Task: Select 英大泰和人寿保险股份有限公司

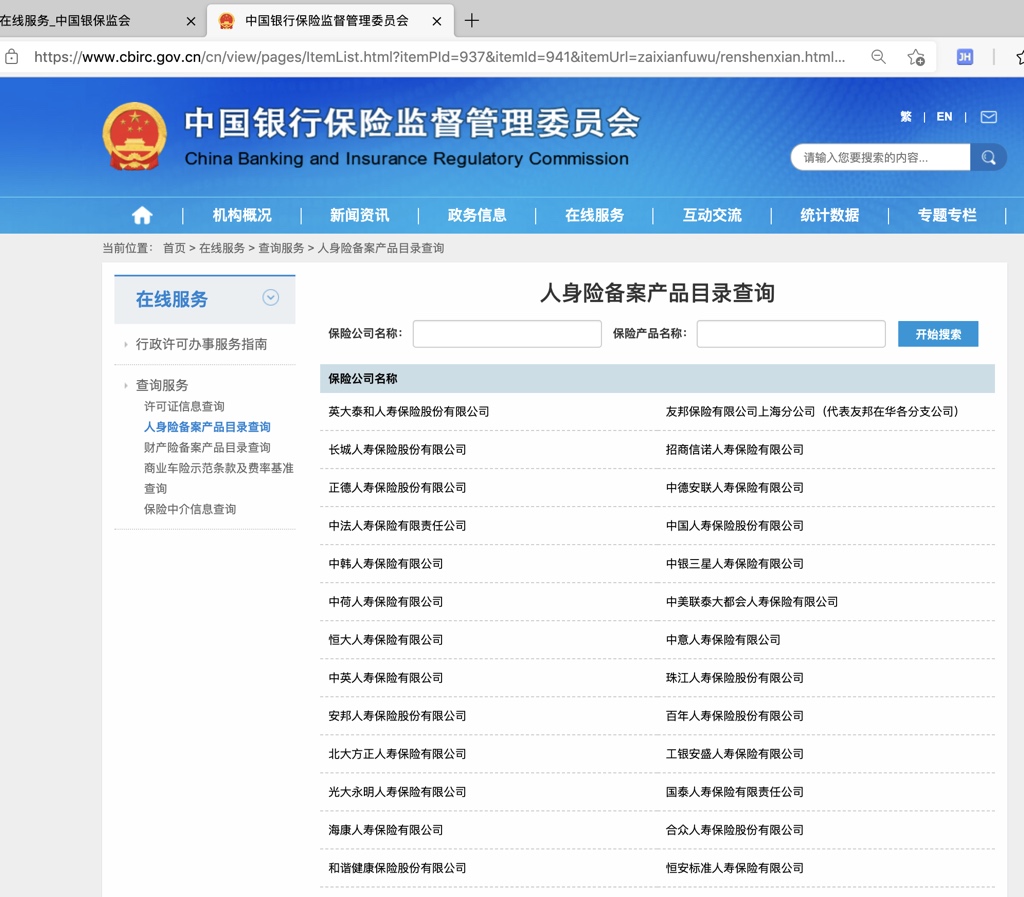Action: click(409, 412)
